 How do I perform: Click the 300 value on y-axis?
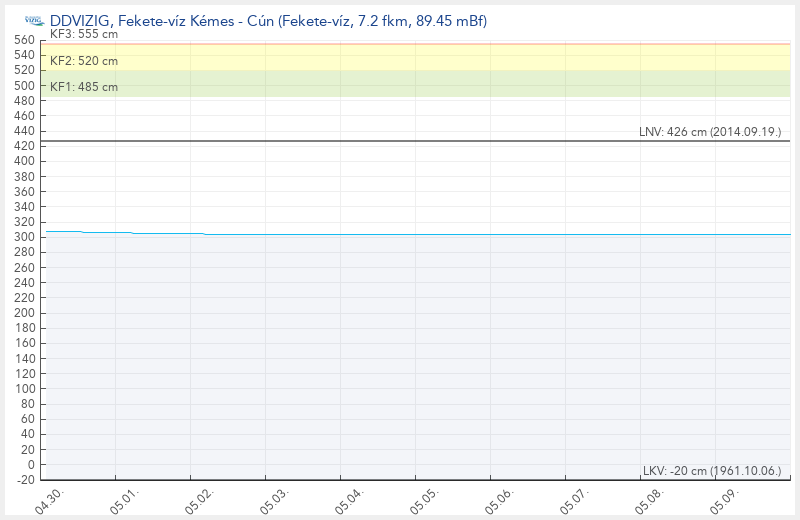pos(24,237)
